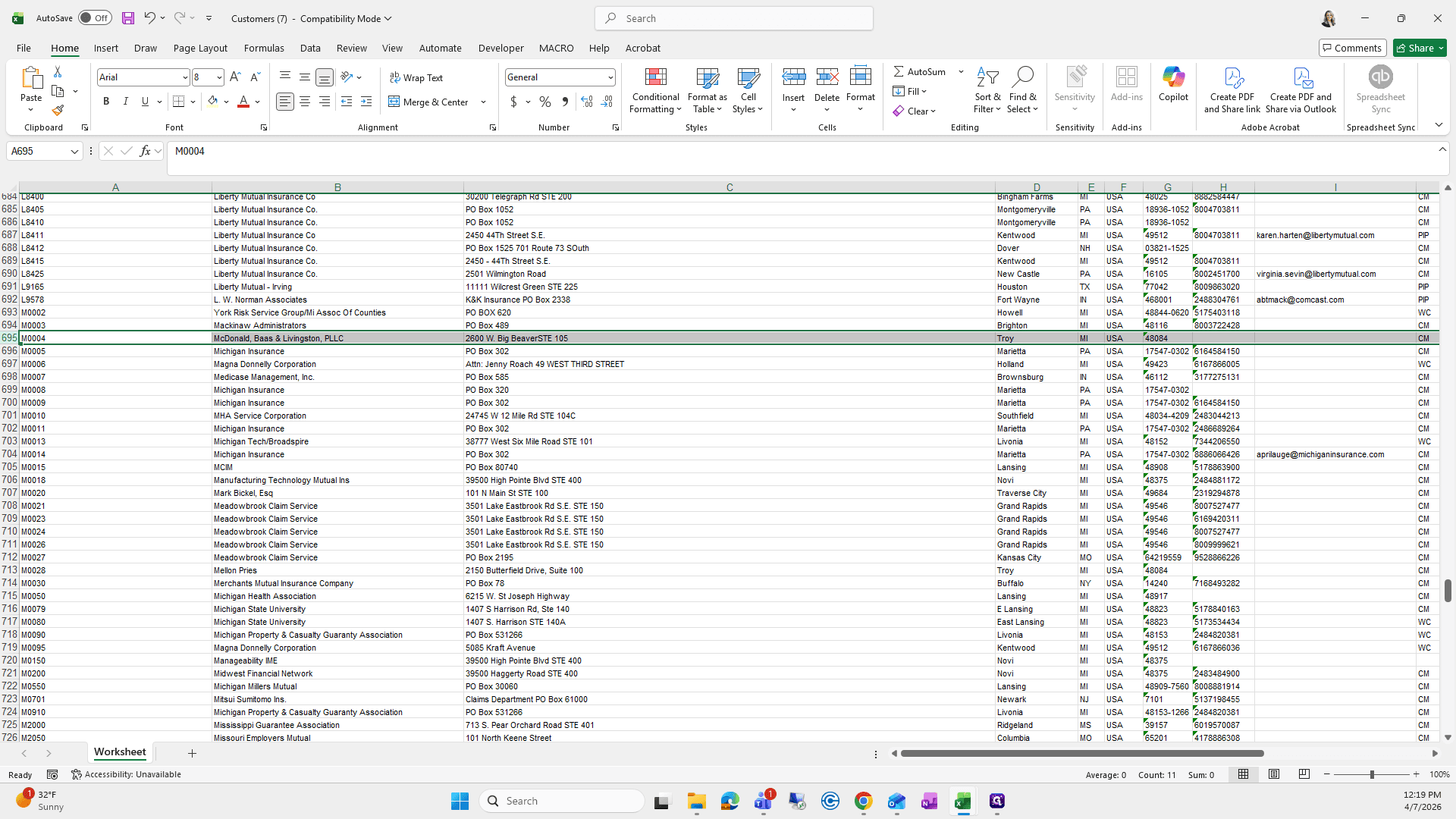This screenshot has width=1456, height=819.
Task: Select the Worksheet sheet tab
Action: (x=120, y=752)
